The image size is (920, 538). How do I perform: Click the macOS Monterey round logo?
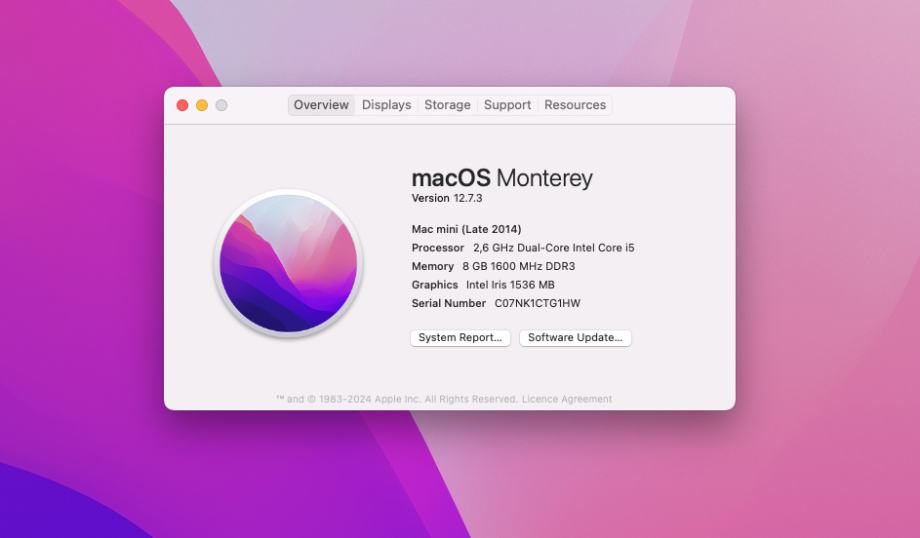[288, 263]
